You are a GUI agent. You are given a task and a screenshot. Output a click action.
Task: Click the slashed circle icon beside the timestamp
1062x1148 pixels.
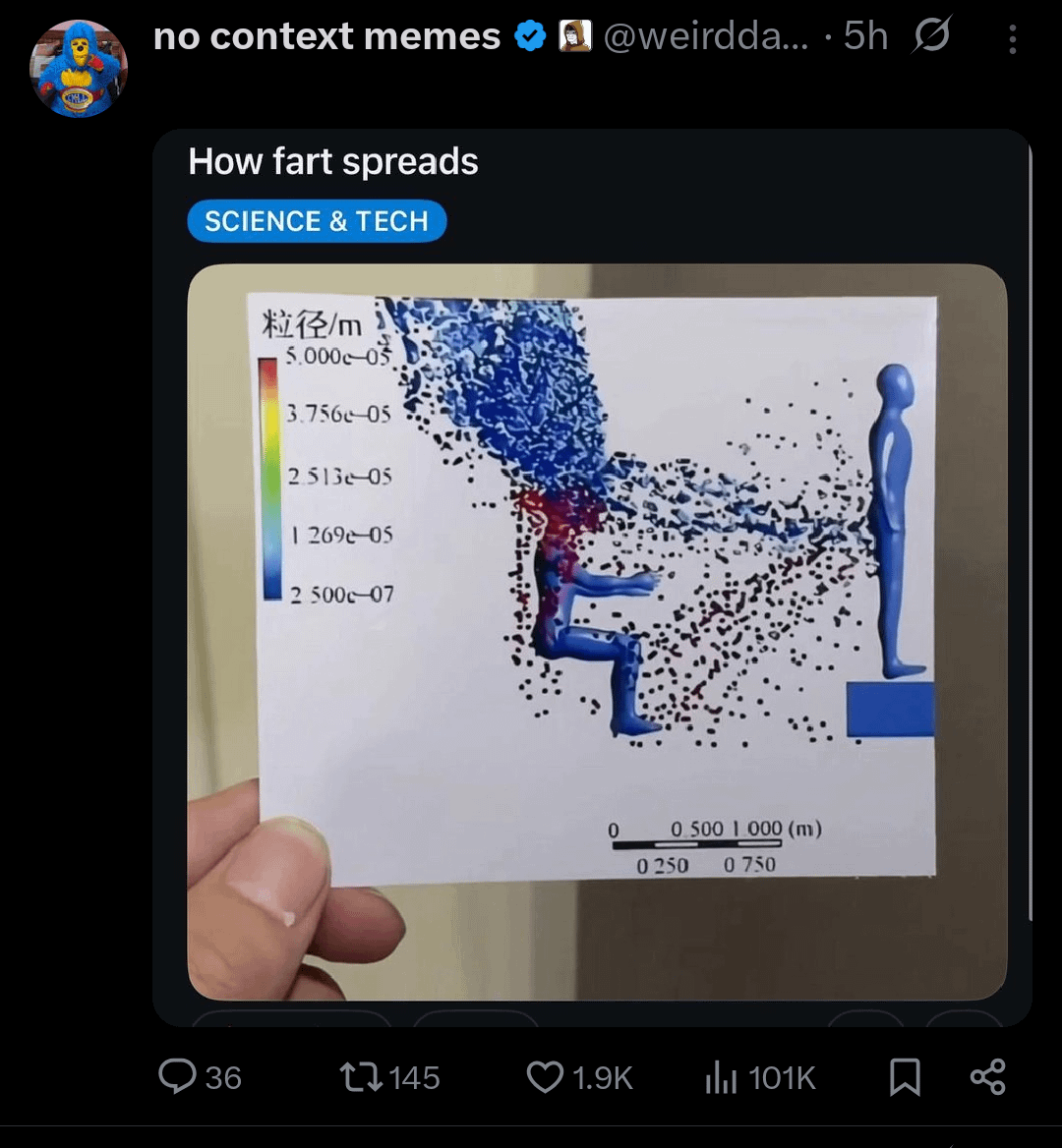(931, 35)
